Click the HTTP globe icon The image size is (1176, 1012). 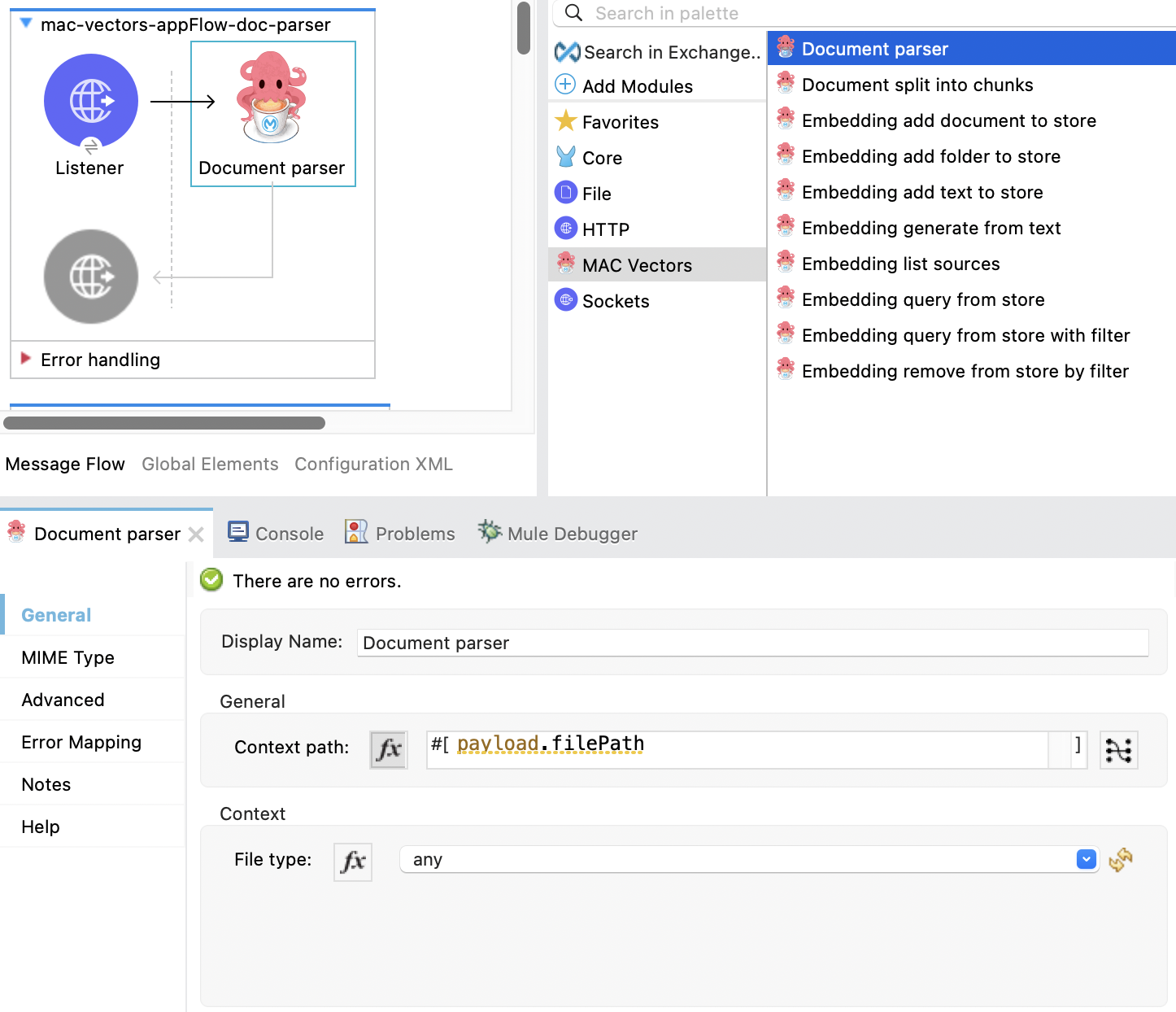pyautogui.click(x=566, y=229)
